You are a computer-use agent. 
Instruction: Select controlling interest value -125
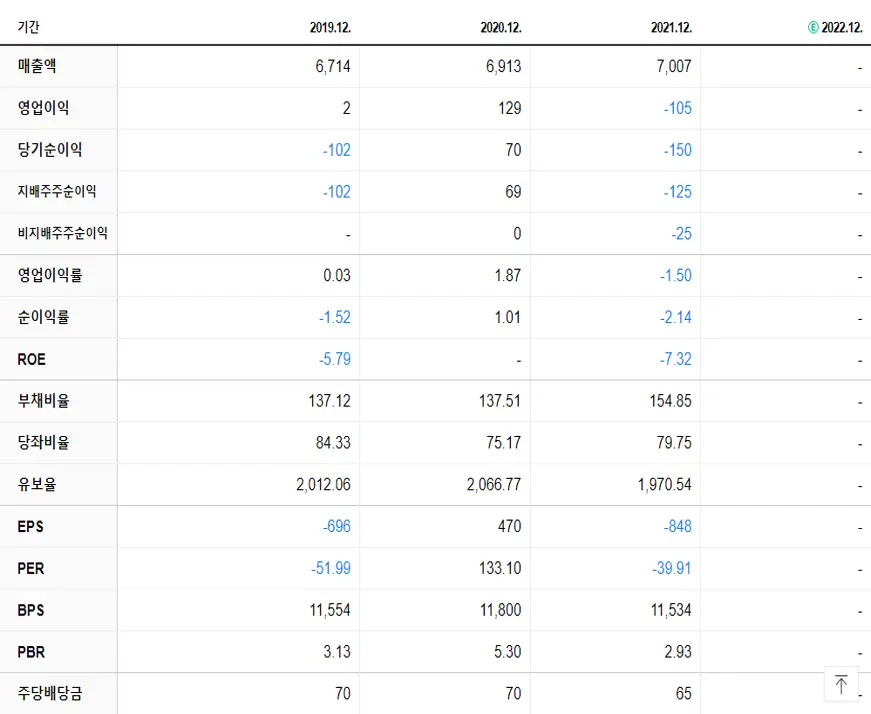[x=678, y=192]
